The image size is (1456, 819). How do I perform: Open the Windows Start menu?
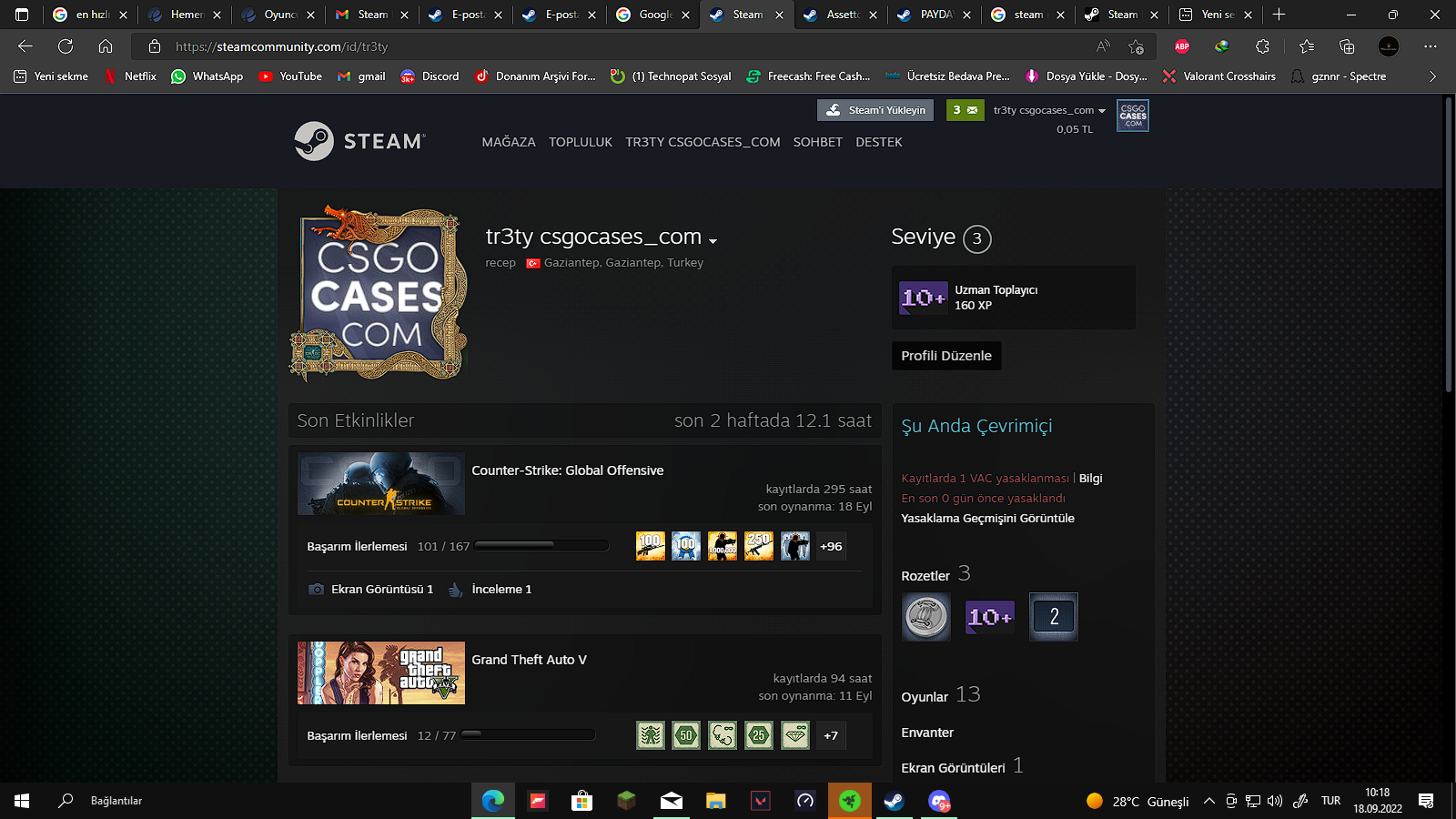(x=22, y=801)
